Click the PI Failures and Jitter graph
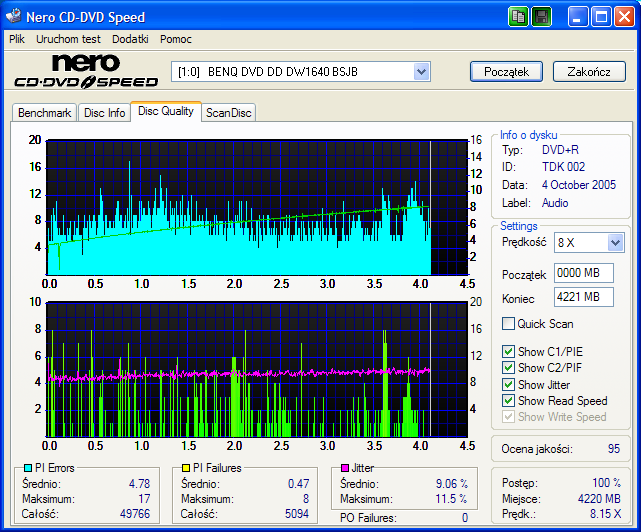The height and width of the screenshot is (532, 641). [x=257, y=370]
